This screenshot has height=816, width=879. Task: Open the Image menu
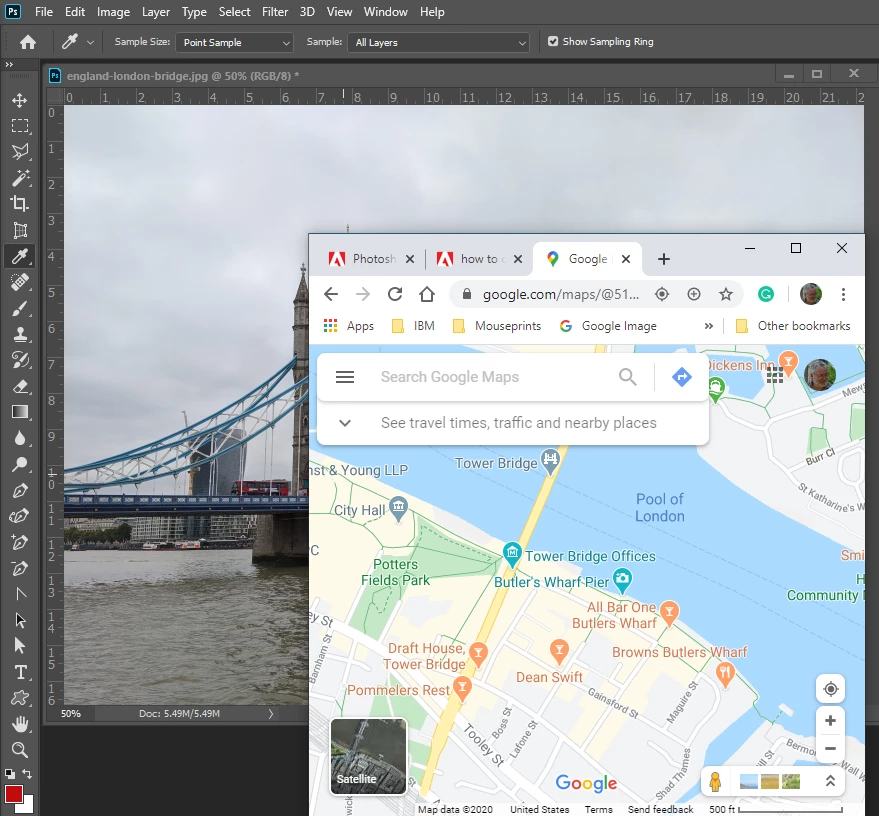coord(113,12)
